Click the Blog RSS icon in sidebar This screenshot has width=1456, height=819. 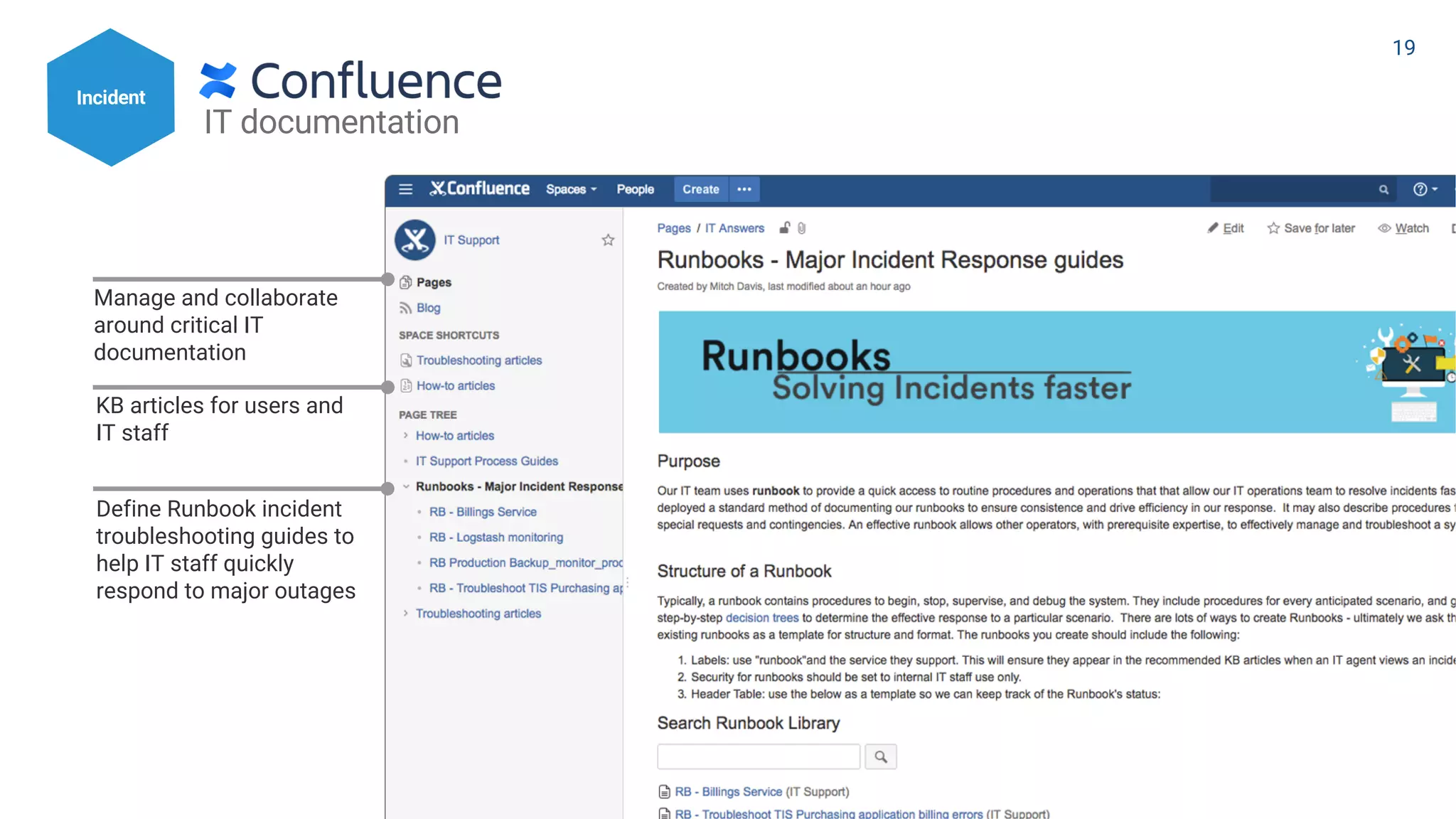click(x=405, y=308)
